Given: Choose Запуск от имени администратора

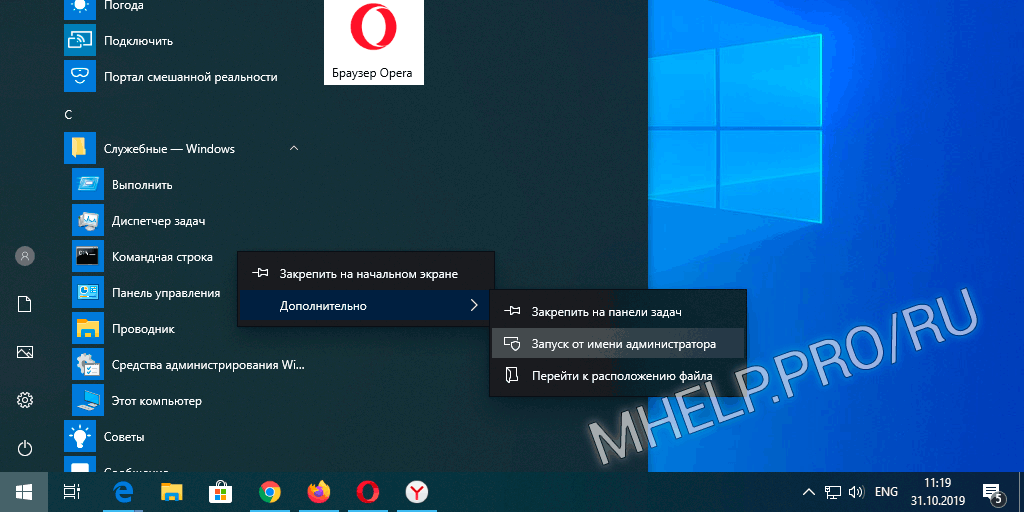Looking at the screenshot, I should [617, 344].
